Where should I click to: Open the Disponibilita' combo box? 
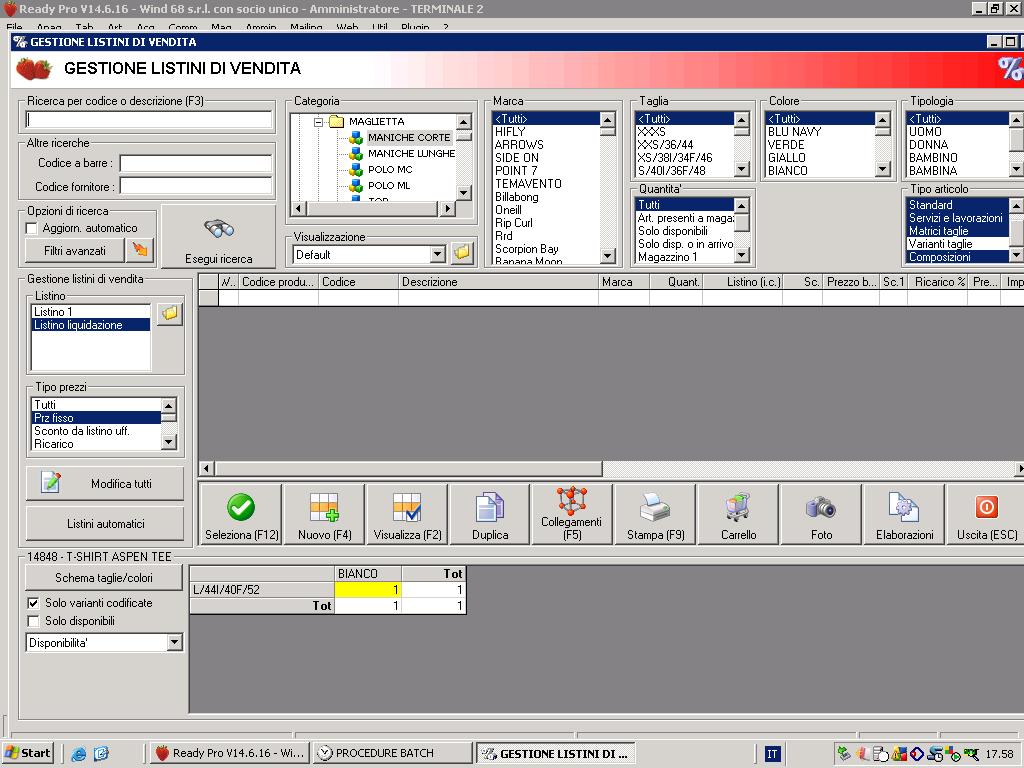(174, 642)
